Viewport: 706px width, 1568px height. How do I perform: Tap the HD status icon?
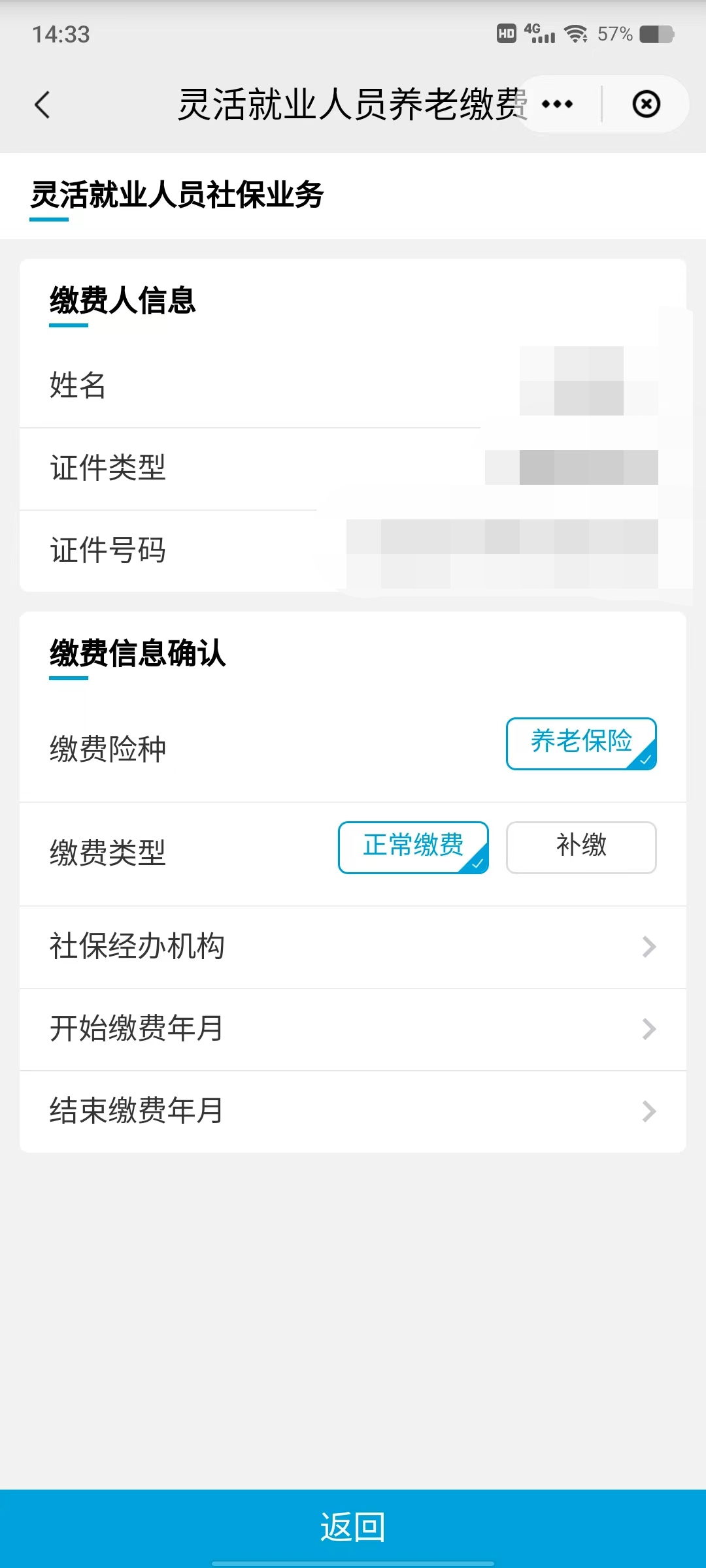point(507,34)
